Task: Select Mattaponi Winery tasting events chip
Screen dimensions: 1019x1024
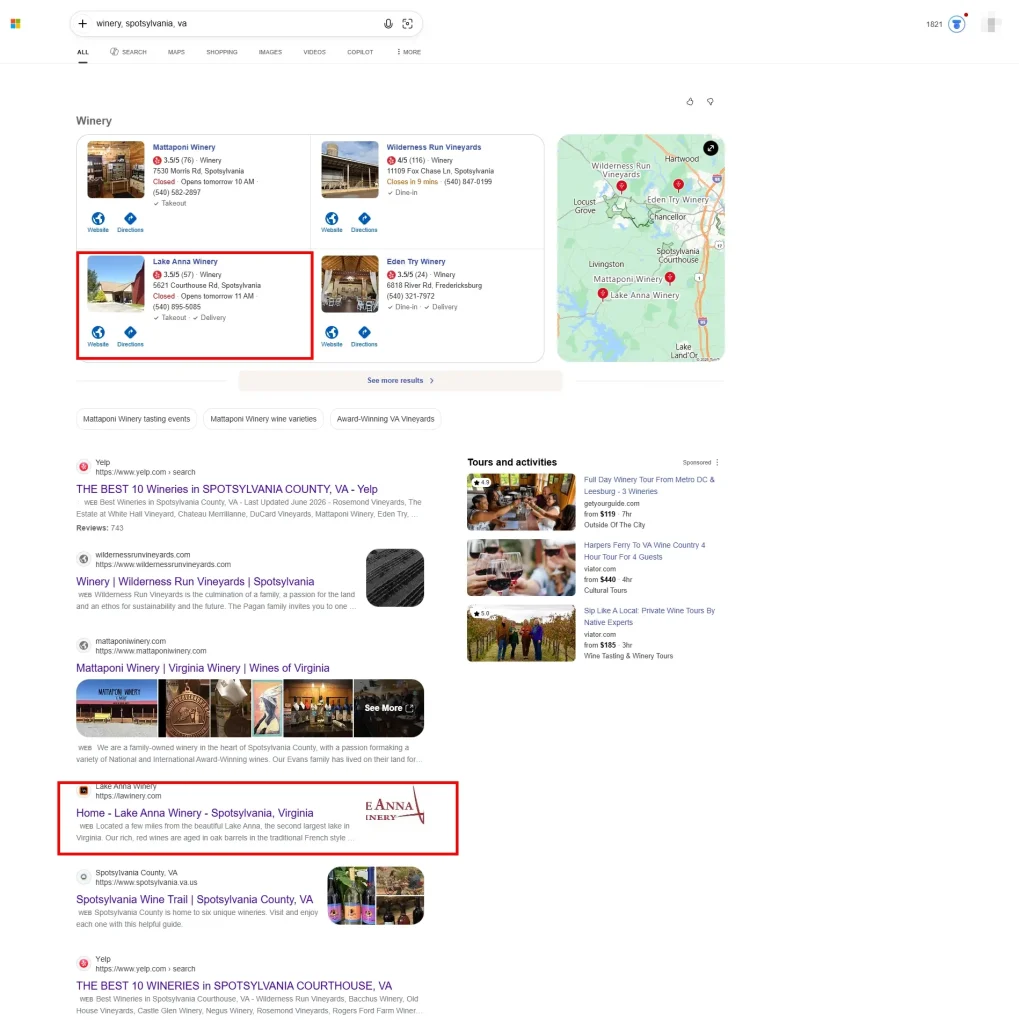Action: 137,419
